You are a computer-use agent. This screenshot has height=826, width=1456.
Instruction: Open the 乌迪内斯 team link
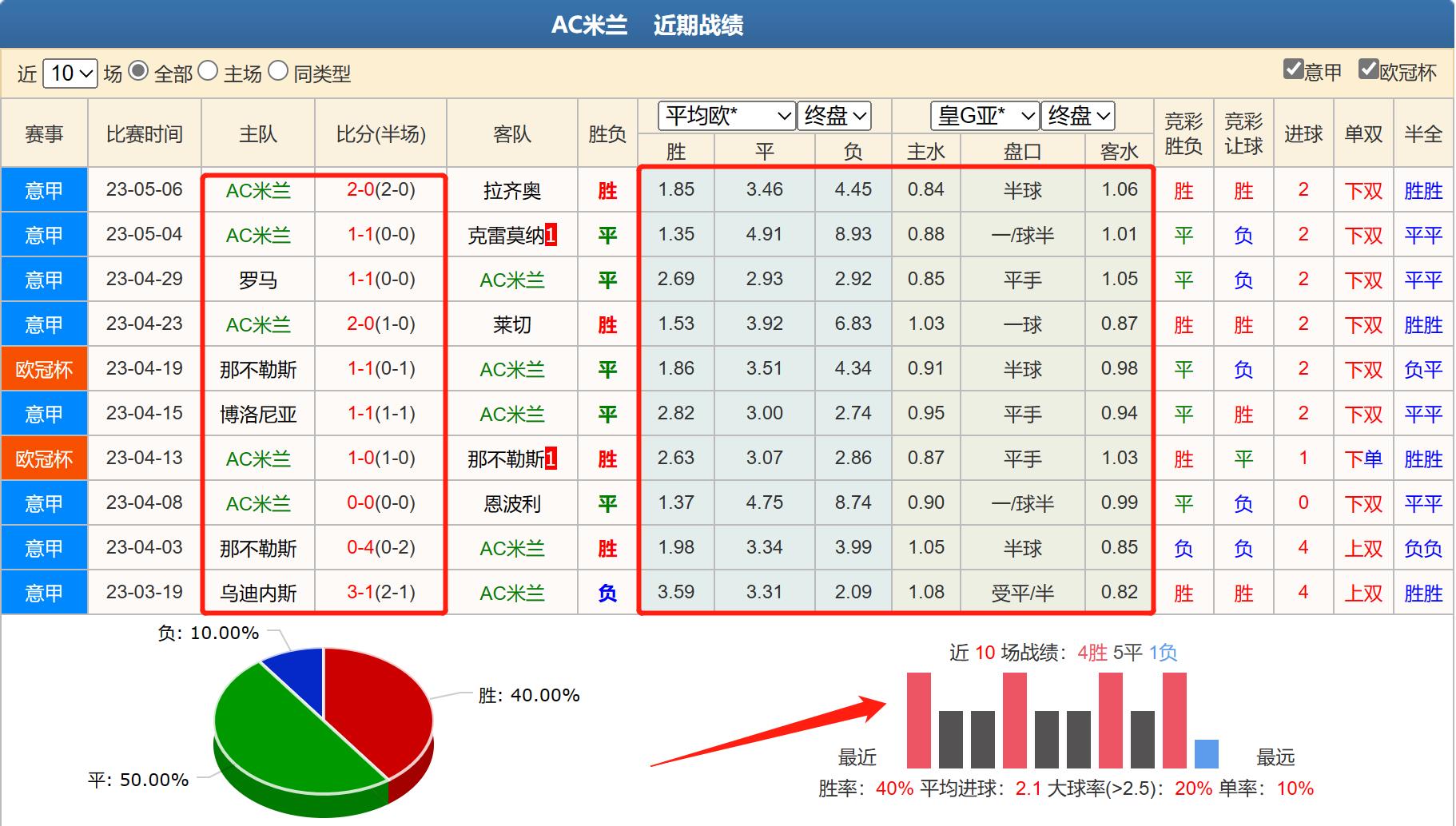click(x=258, y=594)
